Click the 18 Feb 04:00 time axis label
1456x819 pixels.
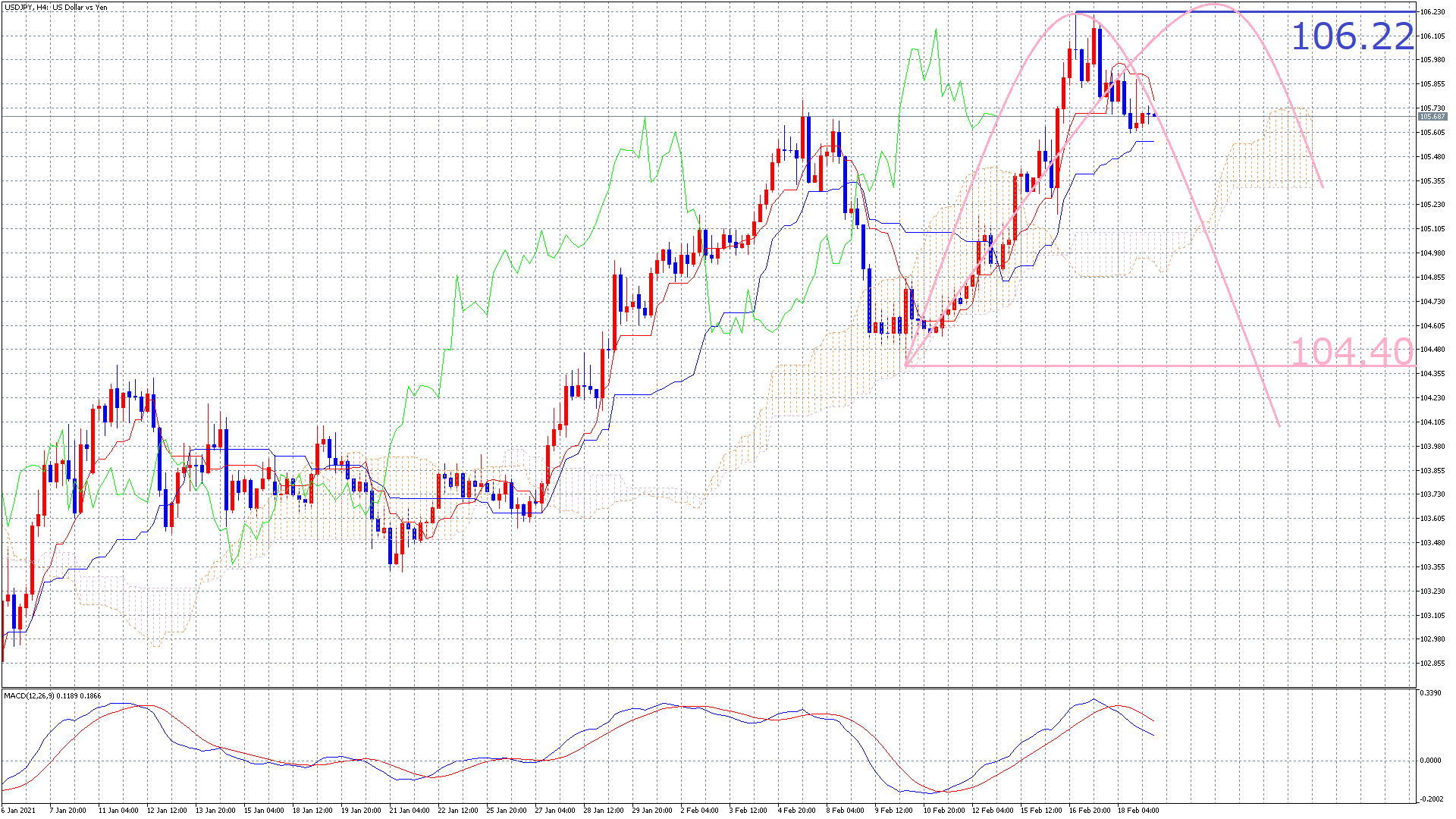tap(1137, 810)
